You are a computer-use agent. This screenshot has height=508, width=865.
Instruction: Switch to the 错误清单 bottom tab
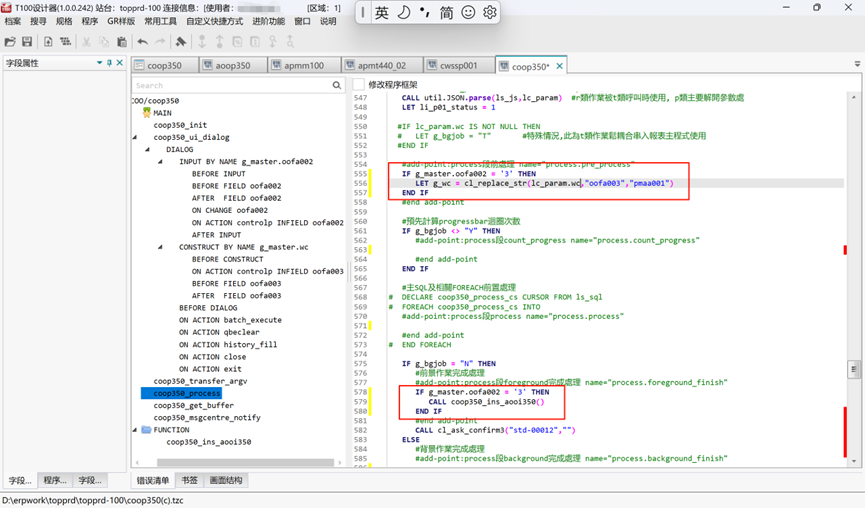(153, 480)
